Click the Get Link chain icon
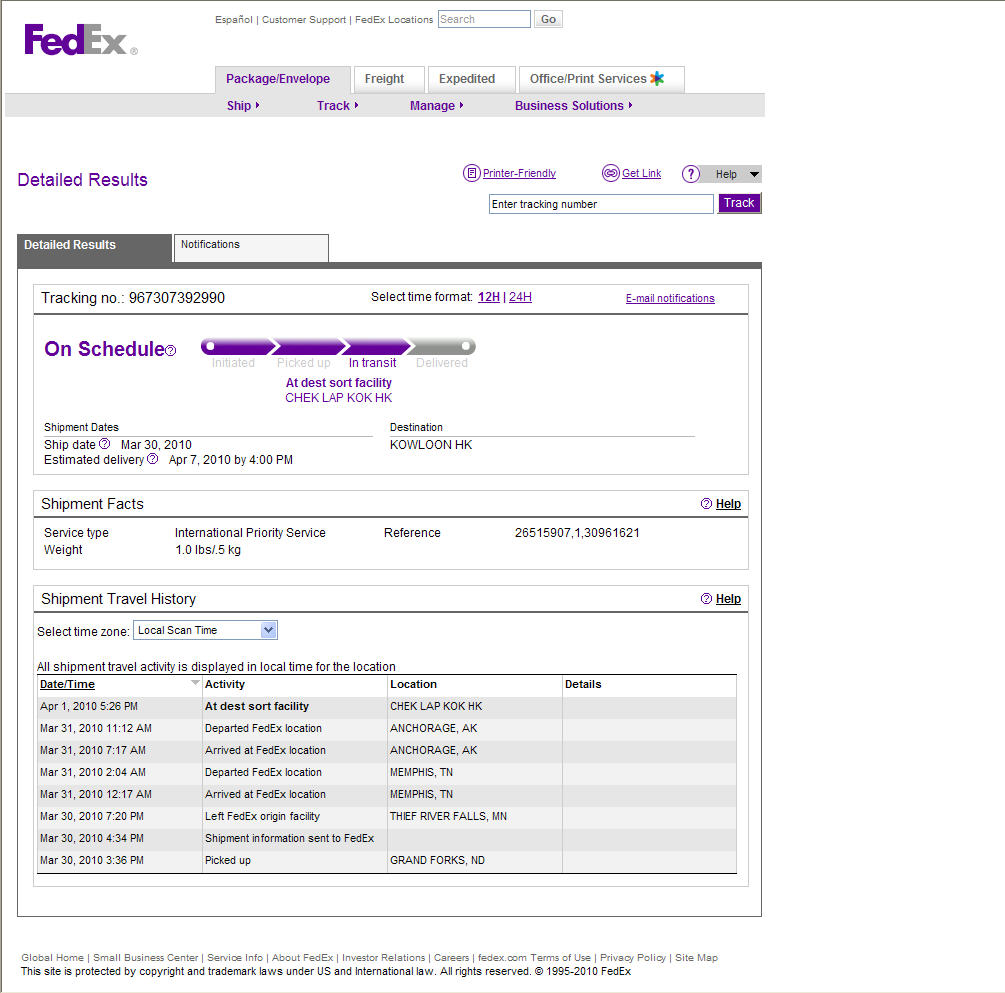The width and height of the screenshot is (1005, 993). pyautogui.click(x=611, y=173)
